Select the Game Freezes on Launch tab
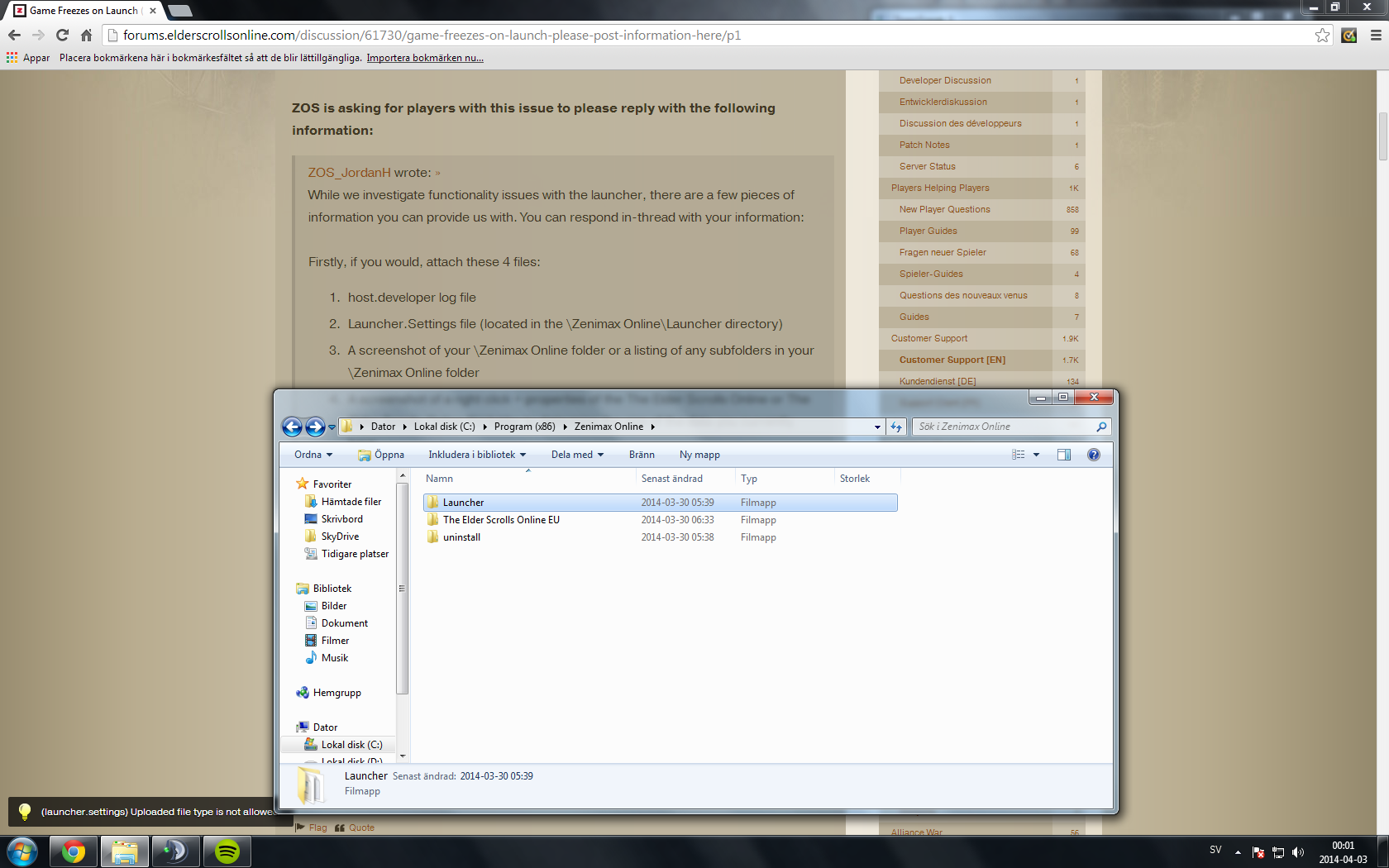The width and height of the screenshot is (1389, 868). coord(84,11)
